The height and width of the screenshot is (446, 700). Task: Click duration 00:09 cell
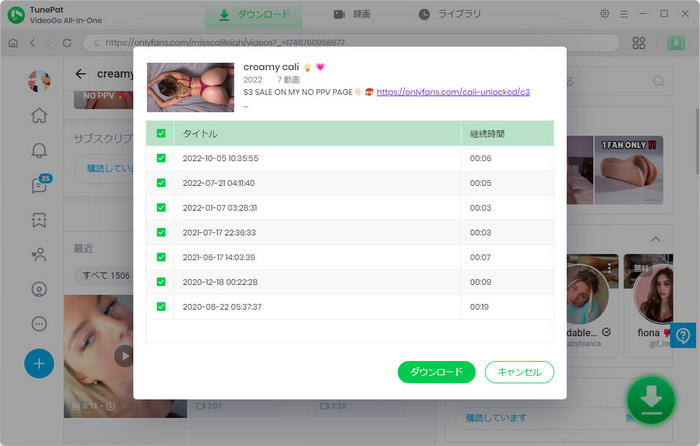pos(507,282)
